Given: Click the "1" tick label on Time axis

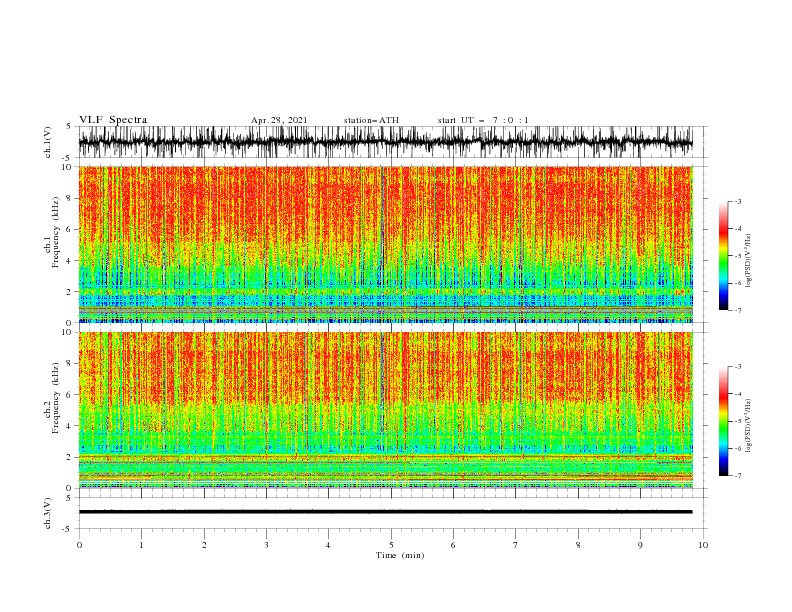Looking at the screenshot, I should click(x=141, y=545).
